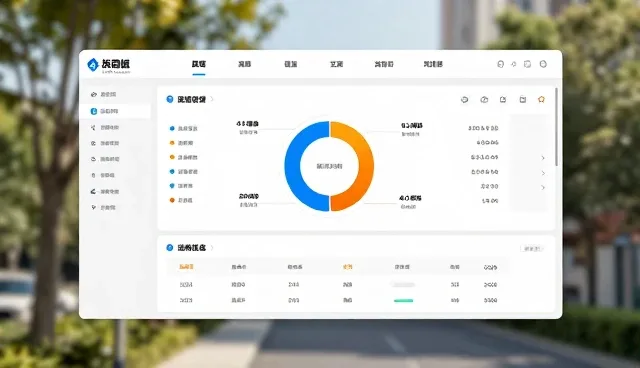Expand the middle chevron in the values column
The width and height of the screenshot is (640, 368).
pyautogui.click(x=543, y=173)
